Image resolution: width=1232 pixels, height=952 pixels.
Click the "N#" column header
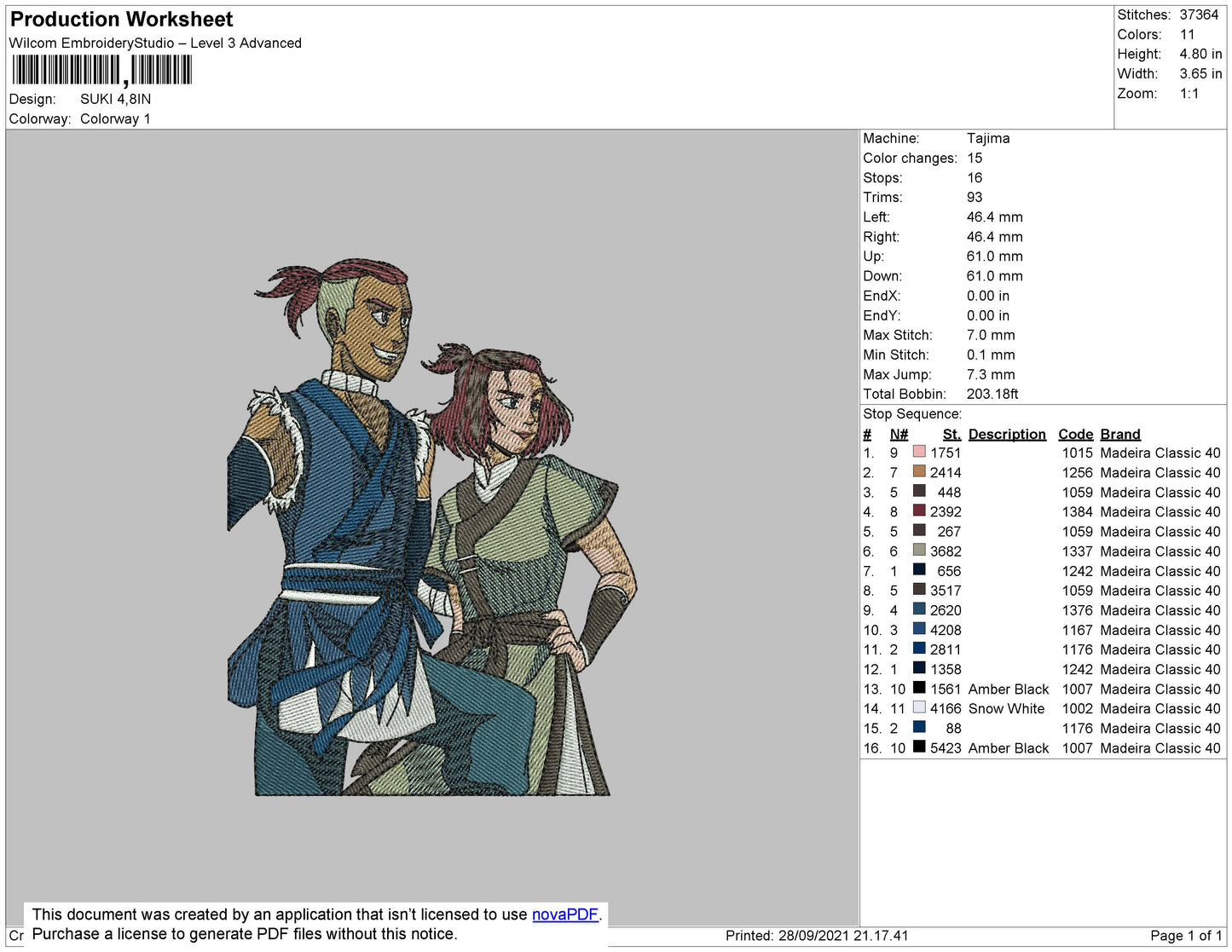[899, 435]
